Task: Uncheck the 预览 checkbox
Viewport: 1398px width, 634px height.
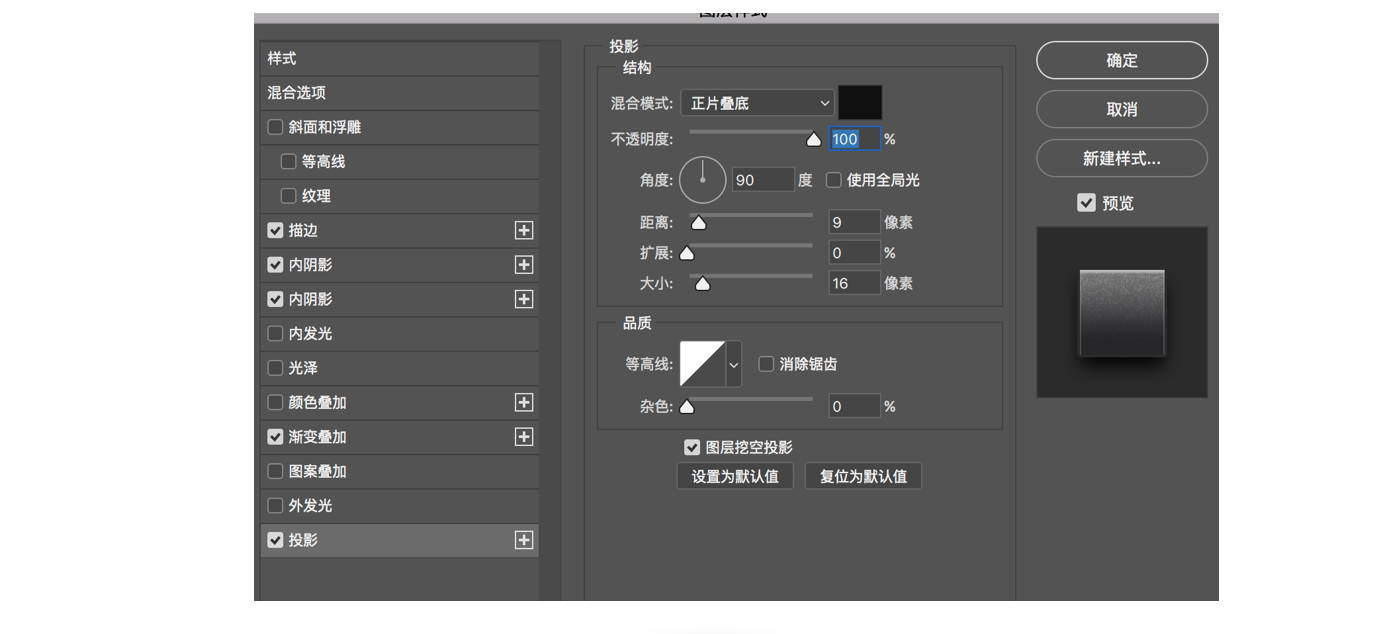Action: tap(1086, 203)
